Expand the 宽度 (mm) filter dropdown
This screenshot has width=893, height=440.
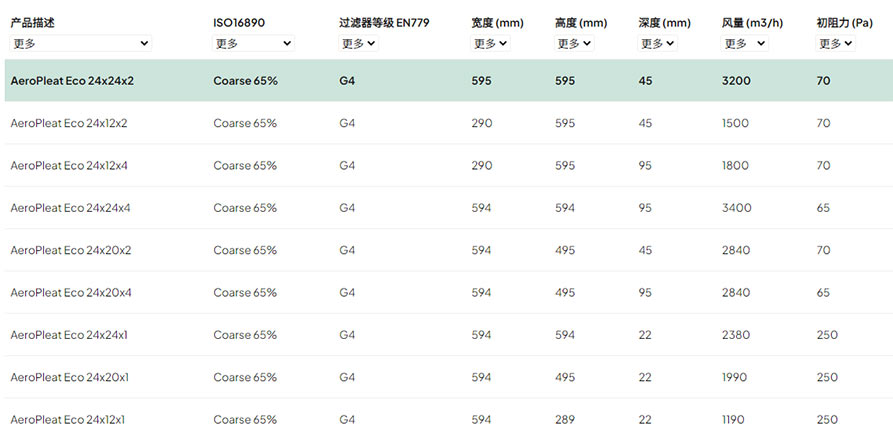click(490, 43)
